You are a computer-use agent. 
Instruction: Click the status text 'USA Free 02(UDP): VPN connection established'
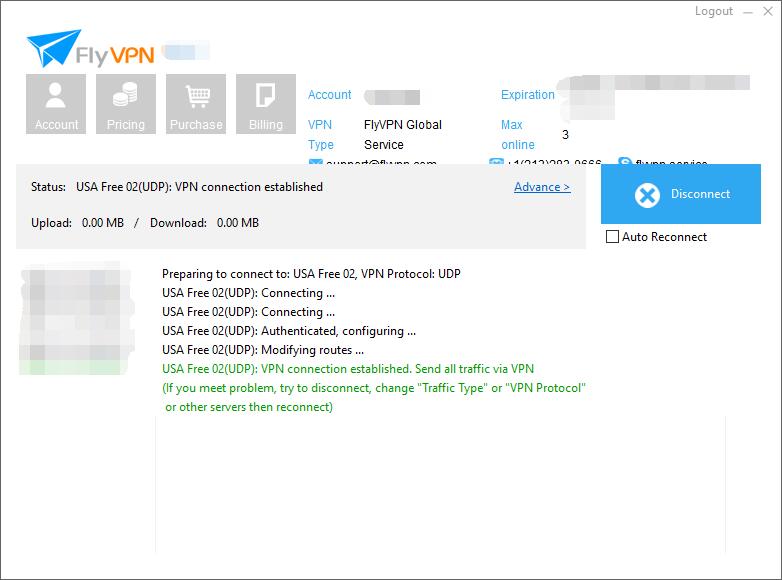pyautogui.click(x=199, y=187)
